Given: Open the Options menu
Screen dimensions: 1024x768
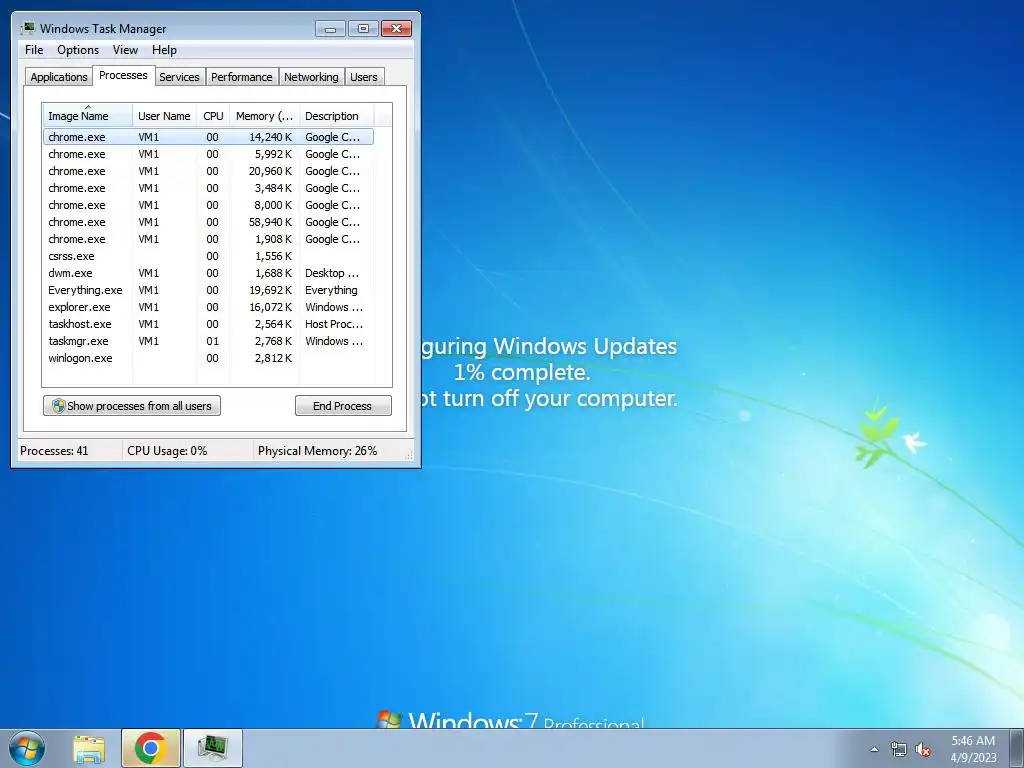Looking at the screenshot, I should (x=78, y=50).
